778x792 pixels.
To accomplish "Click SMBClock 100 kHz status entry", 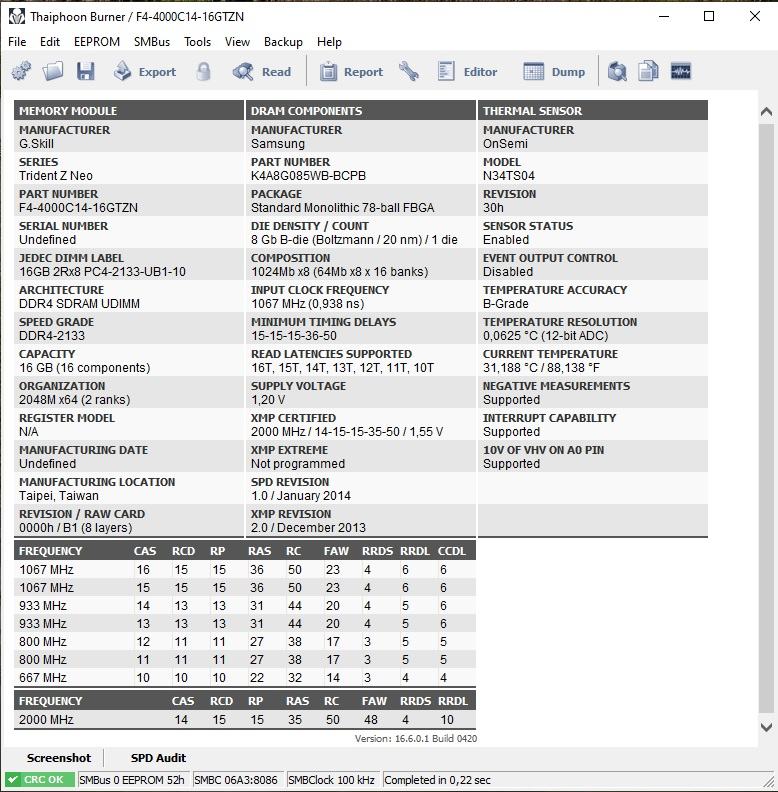I will (x=331, y=779).
